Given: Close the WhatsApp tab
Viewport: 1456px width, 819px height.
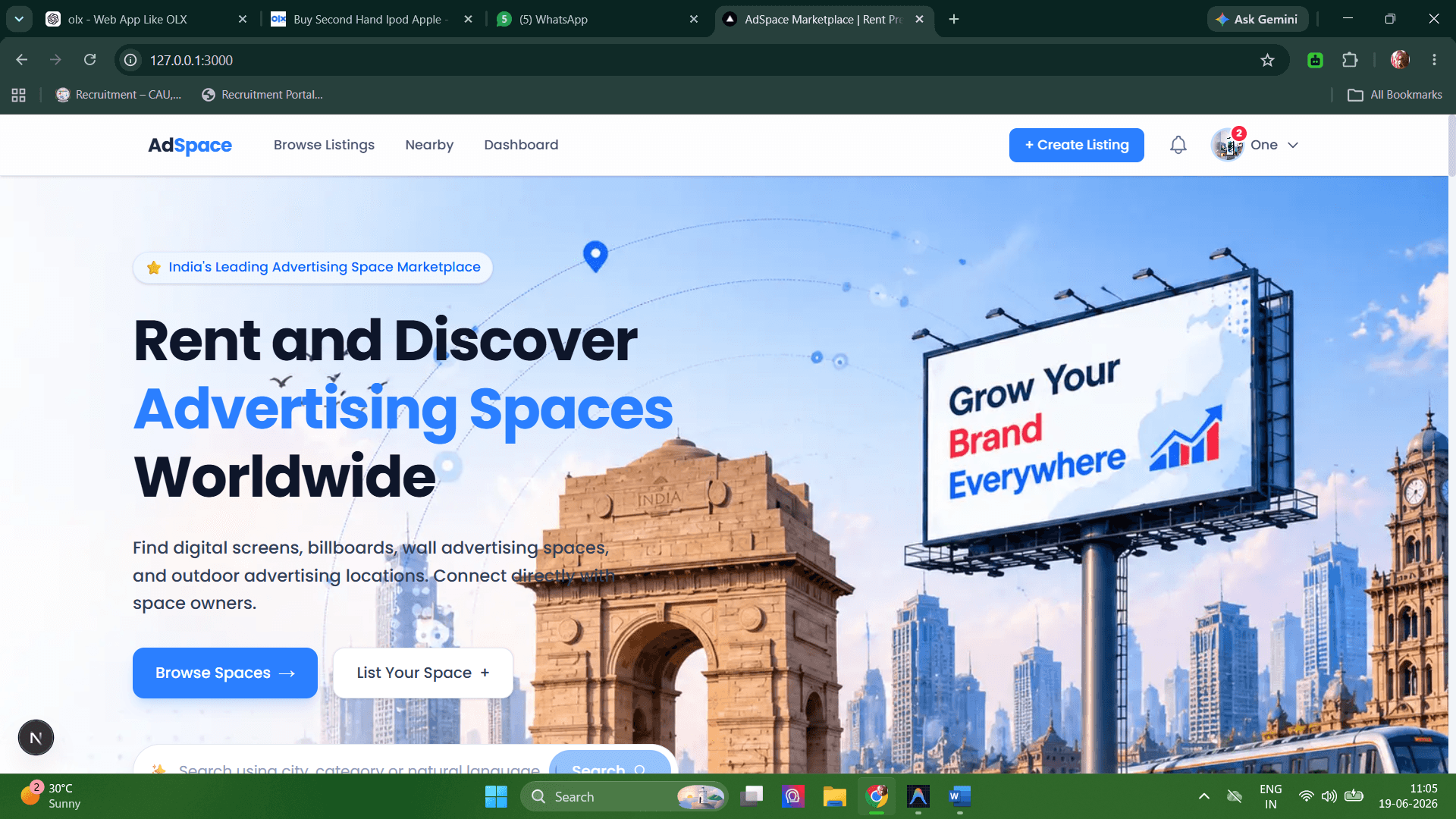Looking at the screenshot, I should point(693,19).
